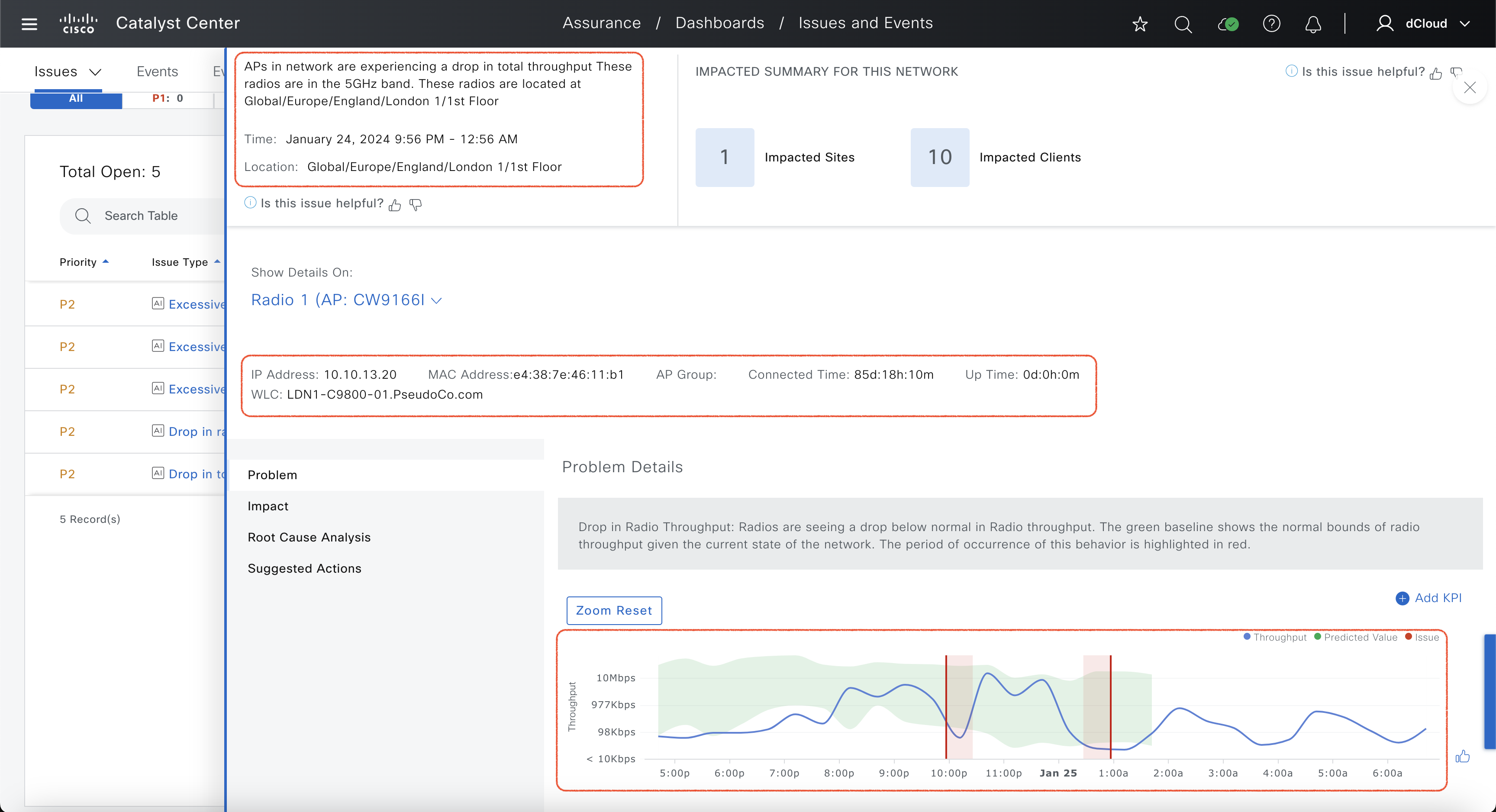Click the 10 Impacted Clients tile
This screenshot has width=1496, height=812.
[x=940, y=158]
